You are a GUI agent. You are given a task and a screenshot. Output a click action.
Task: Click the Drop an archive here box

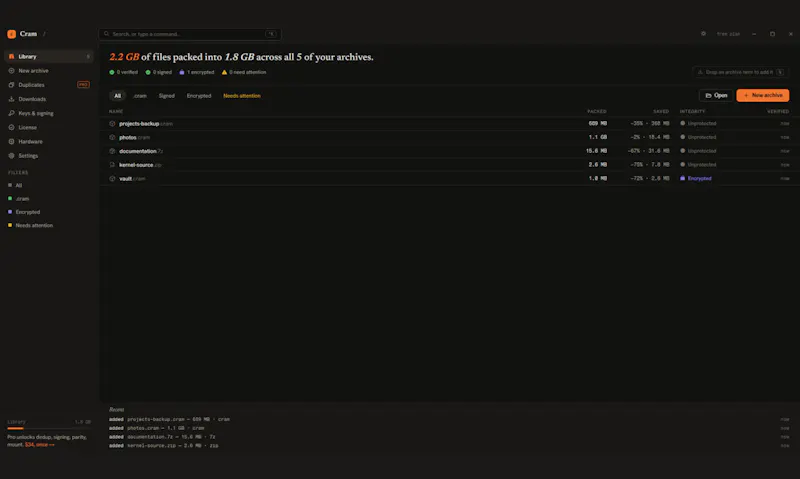tap(740, 72)
